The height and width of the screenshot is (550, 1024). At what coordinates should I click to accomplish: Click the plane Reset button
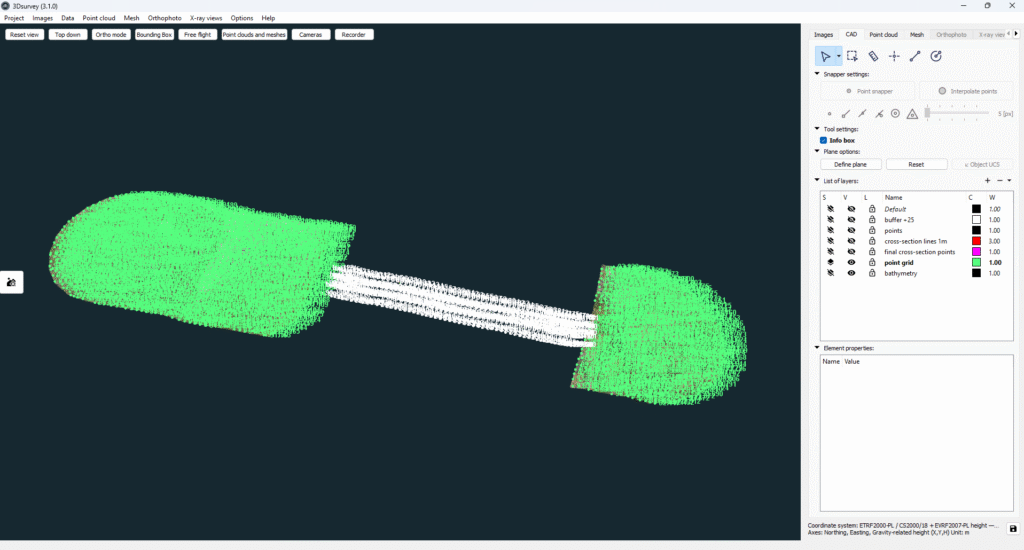916,165
